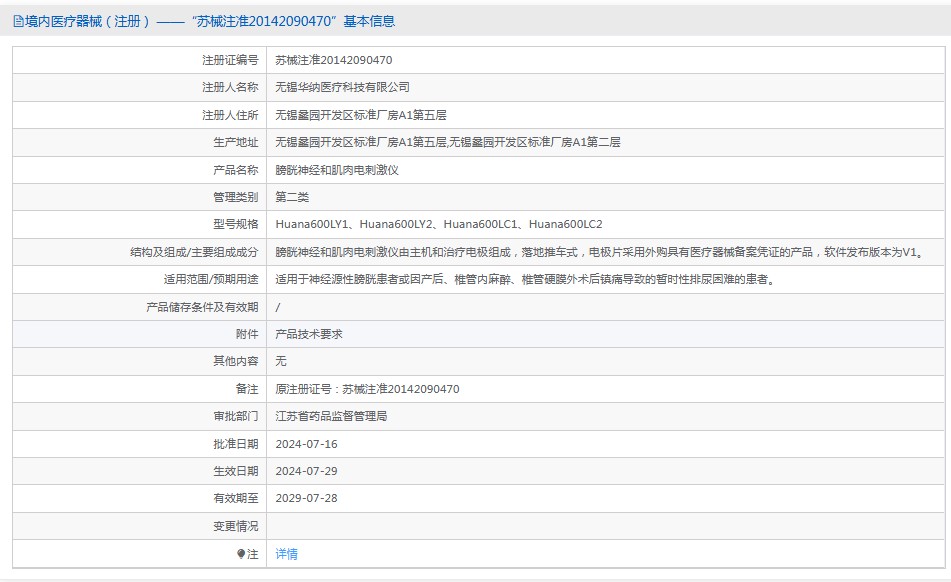Click the effective date 2024-07-29
951x582 pixels.
coord(306,471)
